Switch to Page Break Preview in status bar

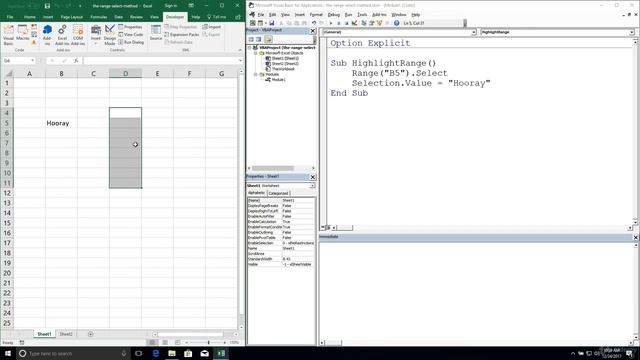coord(178,342)
